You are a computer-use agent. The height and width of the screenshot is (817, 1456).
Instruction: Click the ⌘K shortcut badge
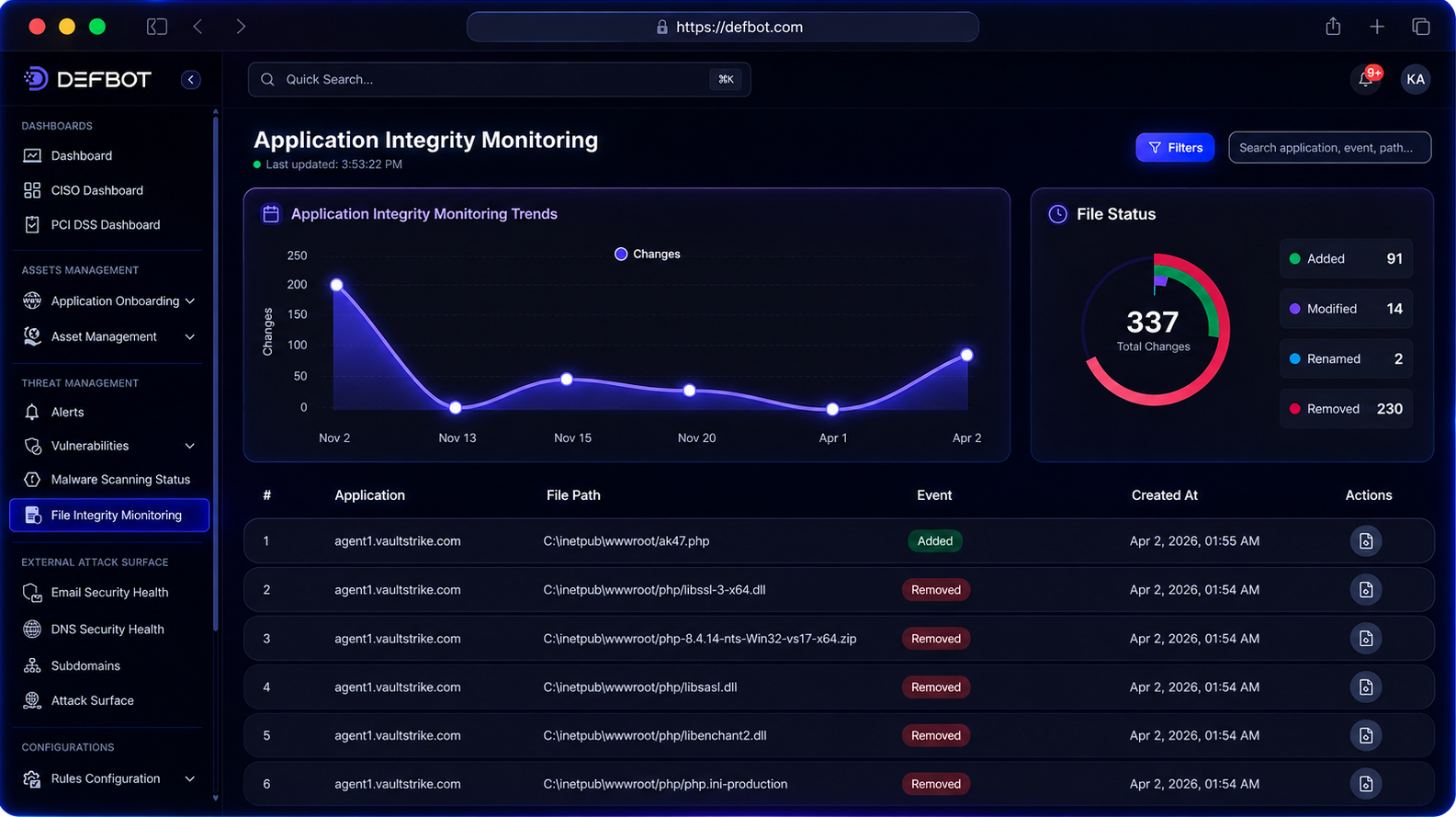pyautogui.click(x=726, y=79)
